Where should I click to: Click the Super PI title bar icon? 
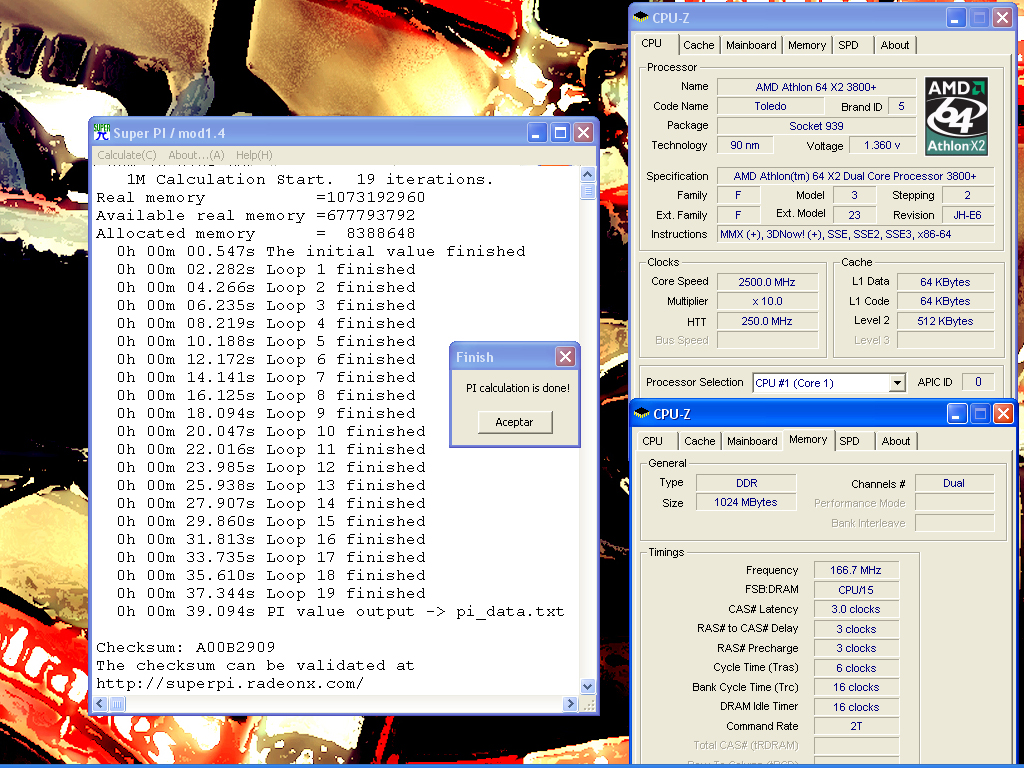click(x=101, y=133)
